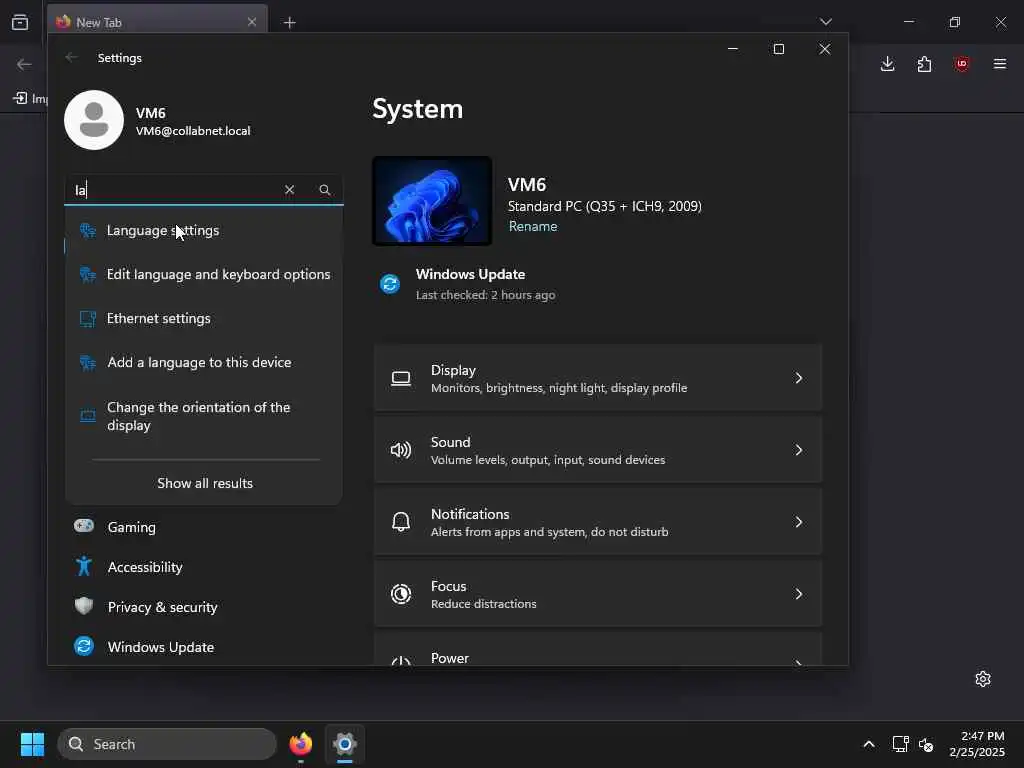This screenshot has height=768, width=1024.
Task: Click Firefox's back navigation arrow
Action: coord(24,64)
